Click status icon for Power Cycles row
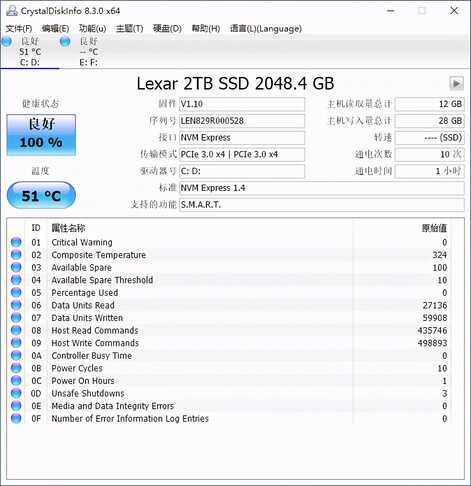The height and width of the screenshot is (486, 471). click(x=16, y=368)
